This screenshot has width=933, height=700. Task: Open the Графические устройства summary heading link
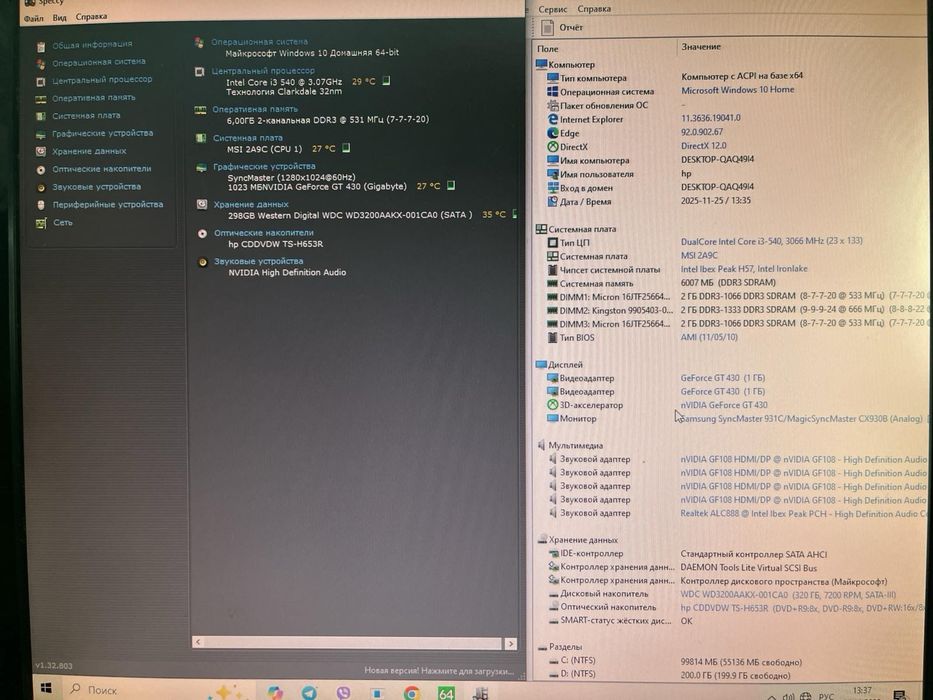pos(264,166)
